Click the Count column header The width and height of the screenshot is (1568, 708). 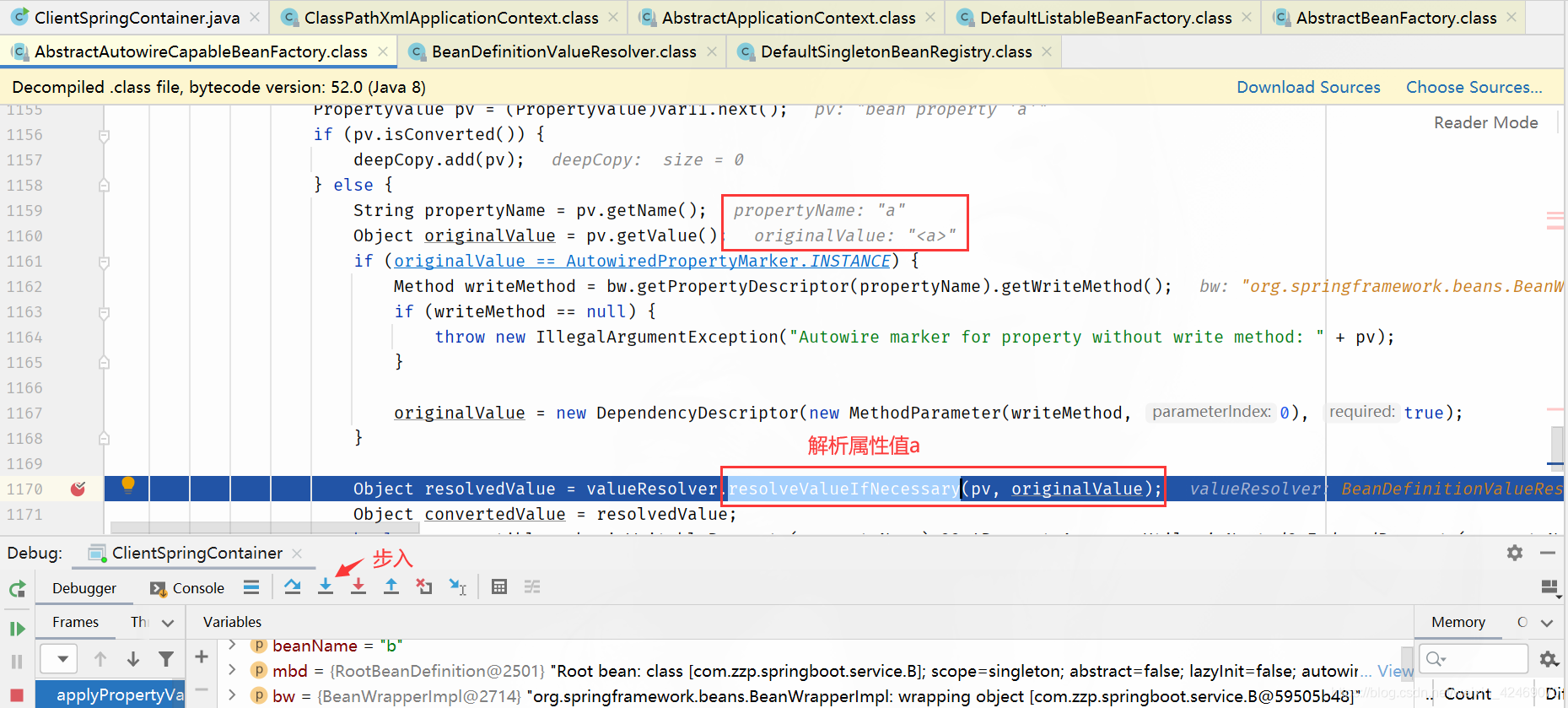[1468, 694]
